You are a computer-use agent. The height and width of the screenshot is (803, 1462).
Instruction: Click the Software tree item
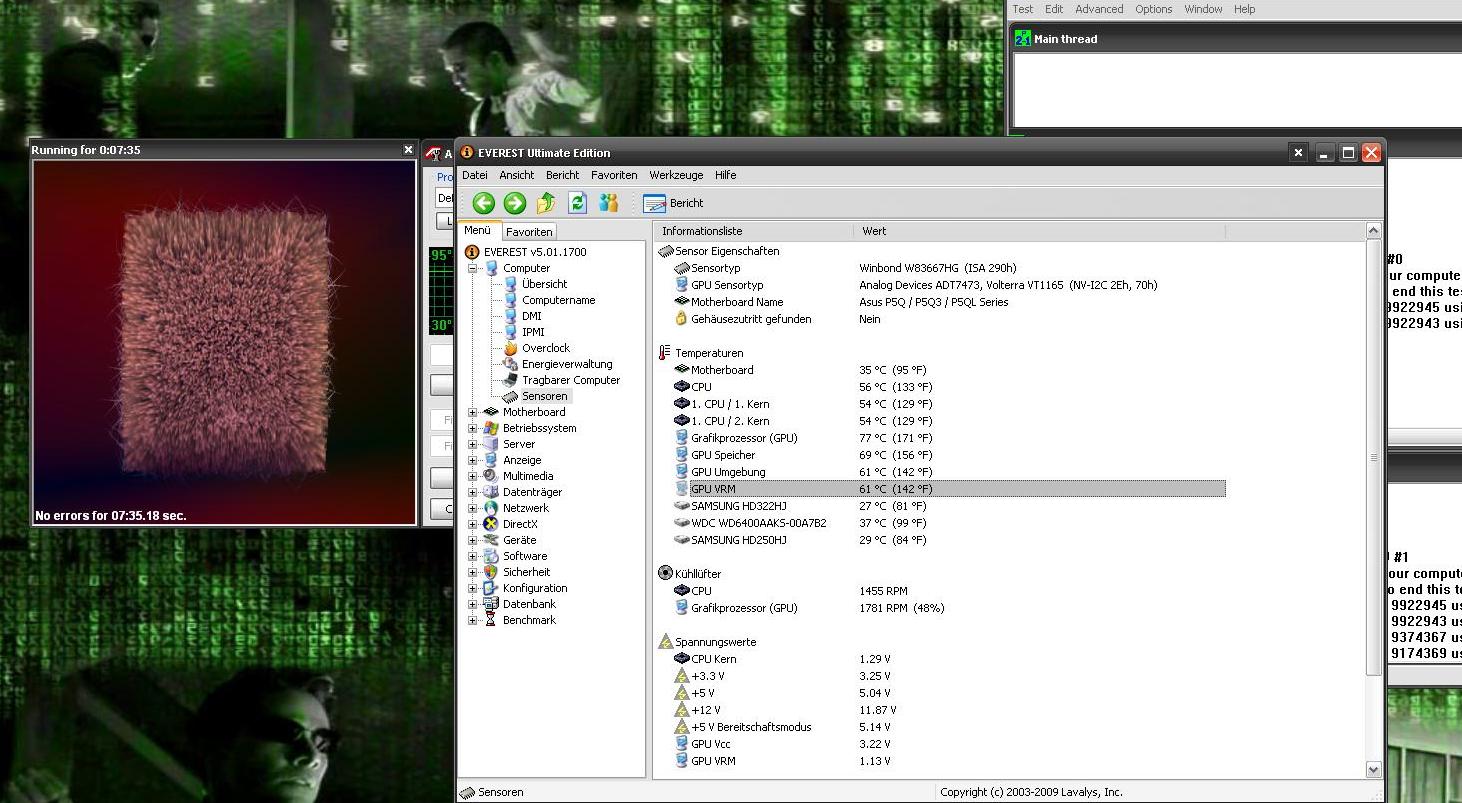525,556
